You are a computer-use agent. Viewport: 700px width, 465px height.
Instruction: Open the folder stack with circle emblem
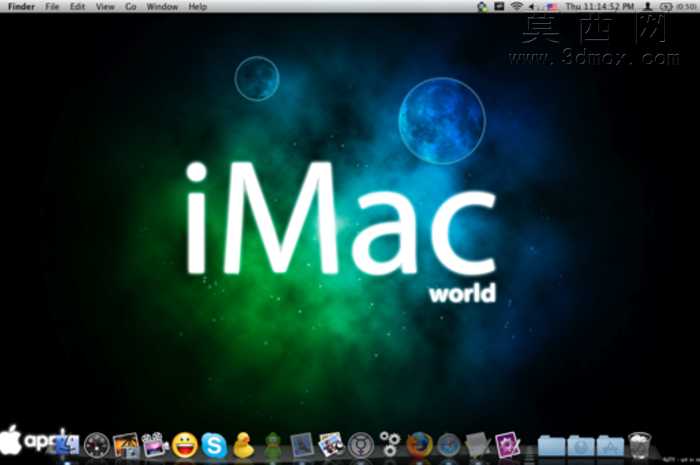581,445
